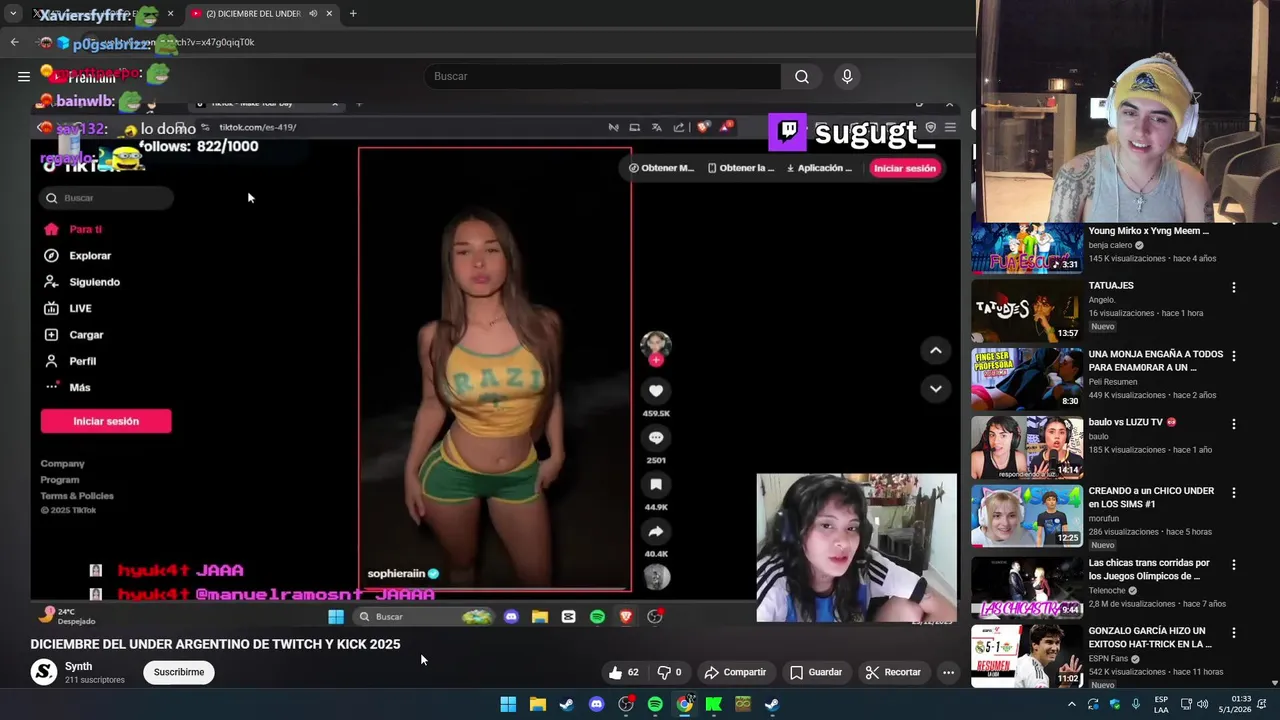
Task: Click the morufun channel name
Action: click(1106, 519)
